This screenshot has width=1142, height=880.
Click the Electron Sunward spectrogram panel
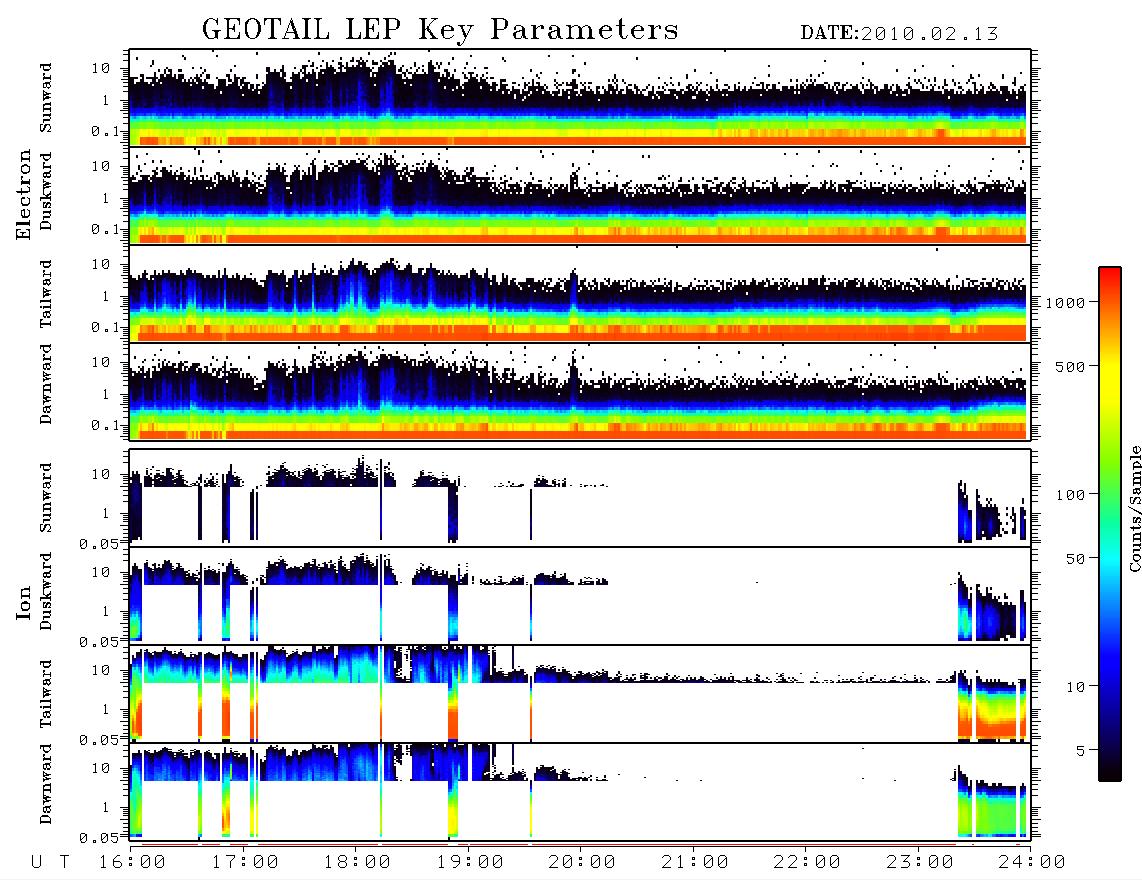tap(580, 98)
